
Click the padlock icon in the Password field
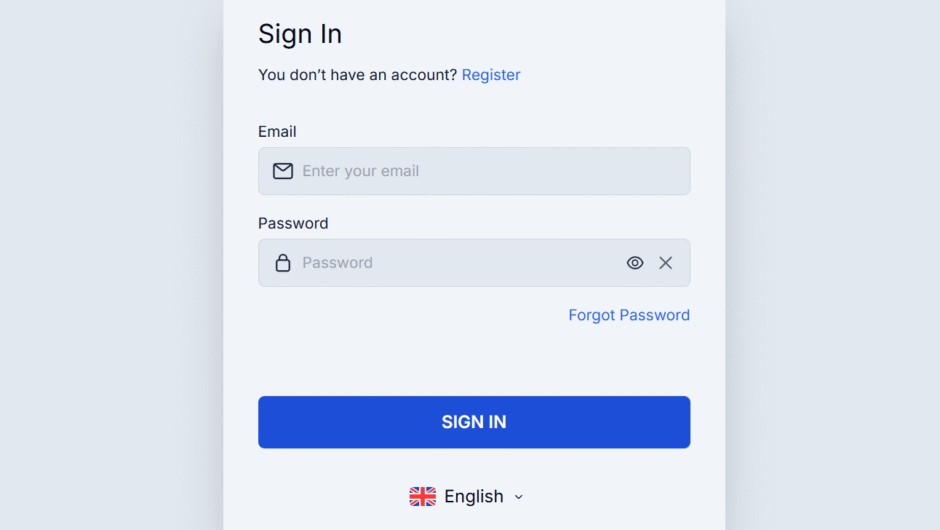(x=283, y=263)
